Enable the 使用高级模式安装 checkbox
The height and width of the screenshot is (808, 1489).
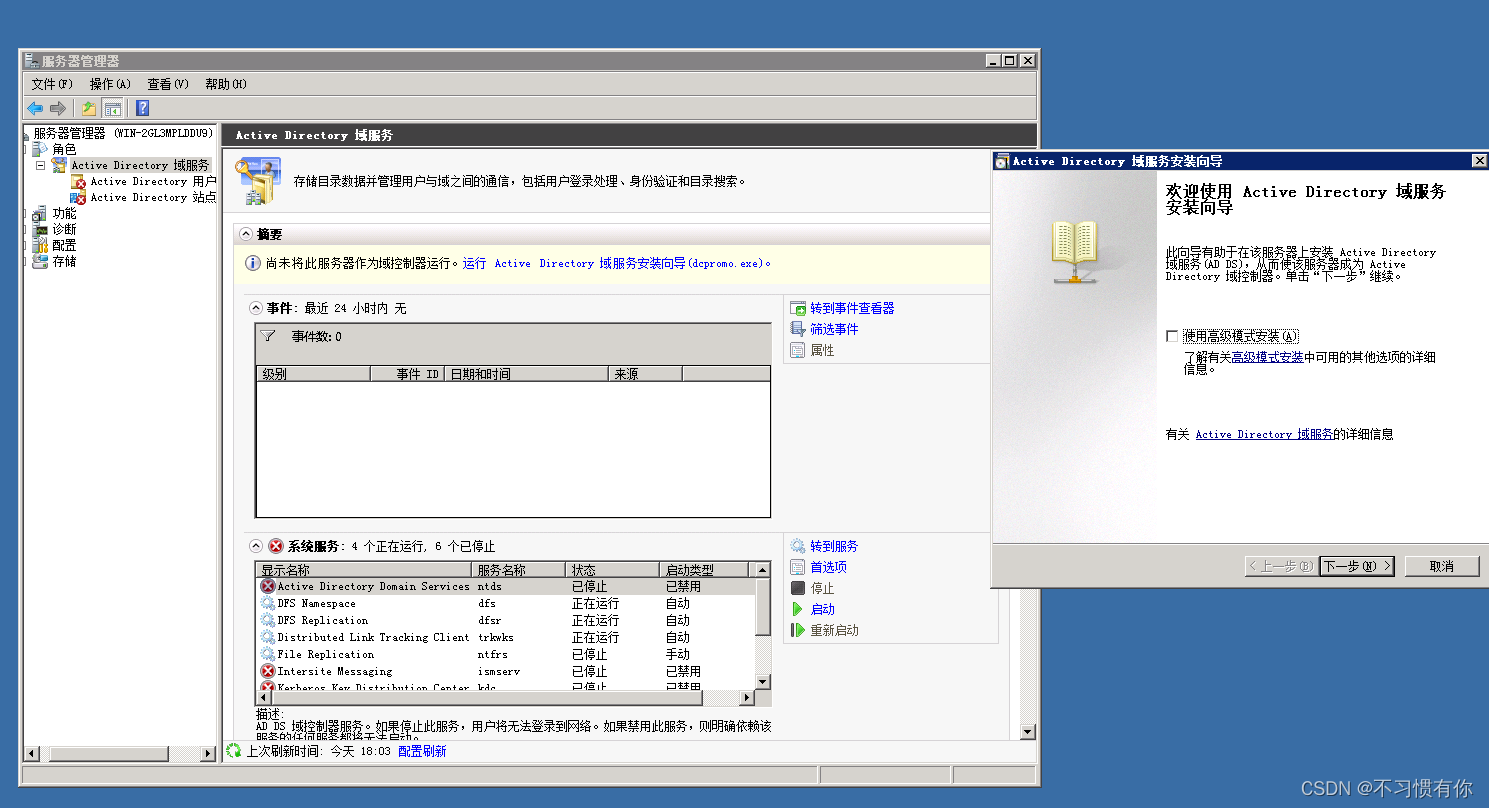1171,336
